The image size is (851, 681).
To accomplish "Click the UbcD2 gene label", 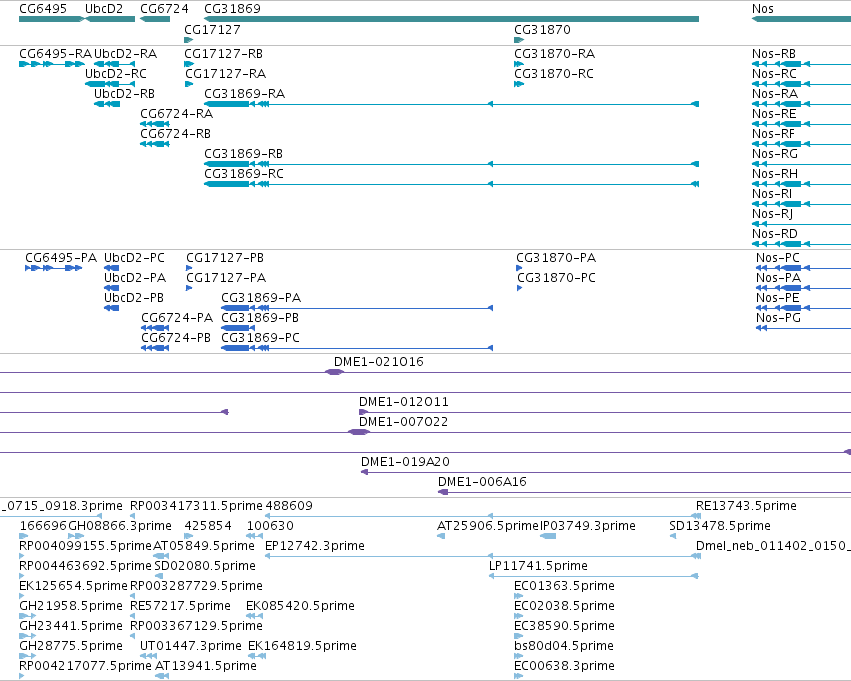I will (104, 9).
